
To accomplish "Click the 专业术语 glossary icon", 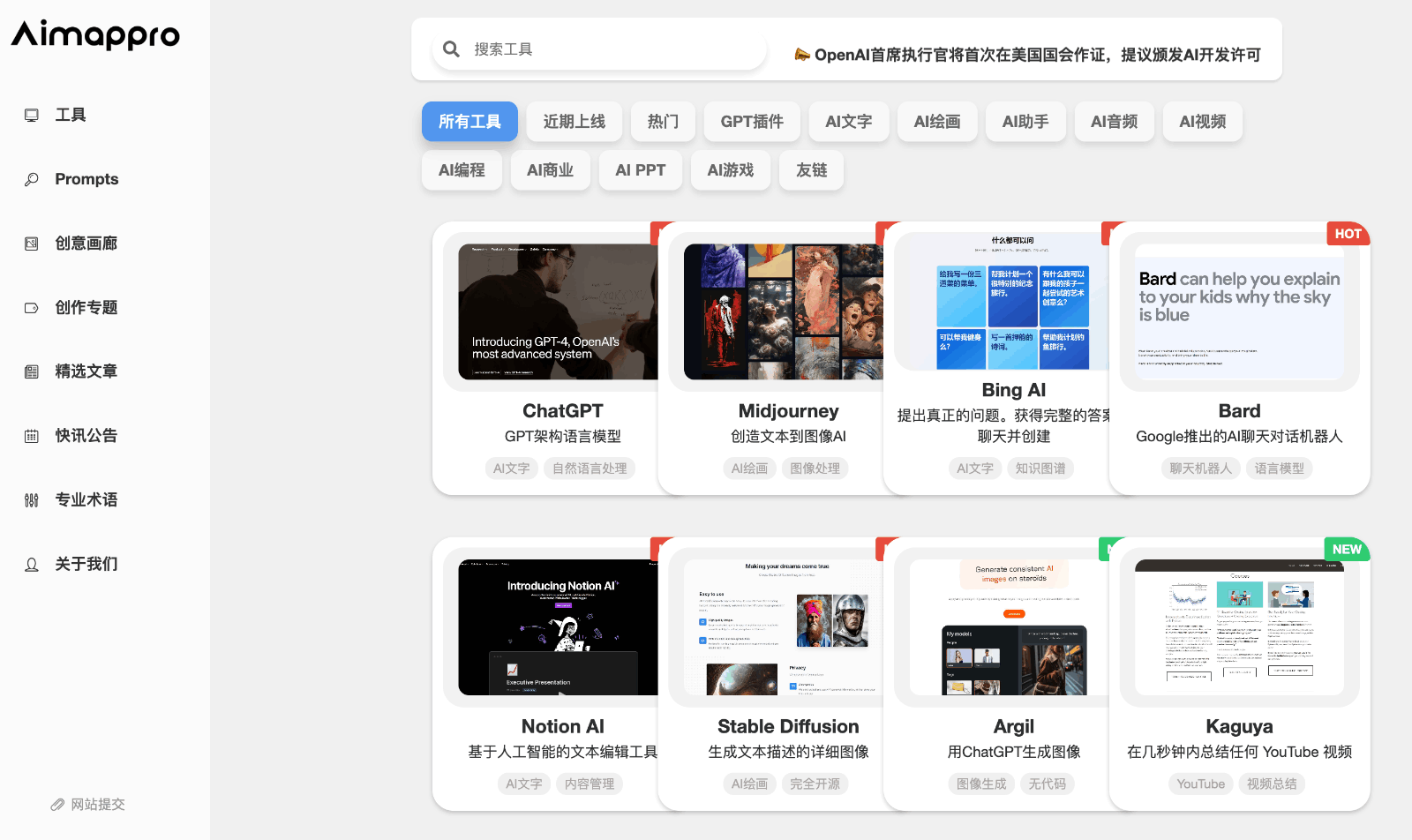I will coord(32,499).
